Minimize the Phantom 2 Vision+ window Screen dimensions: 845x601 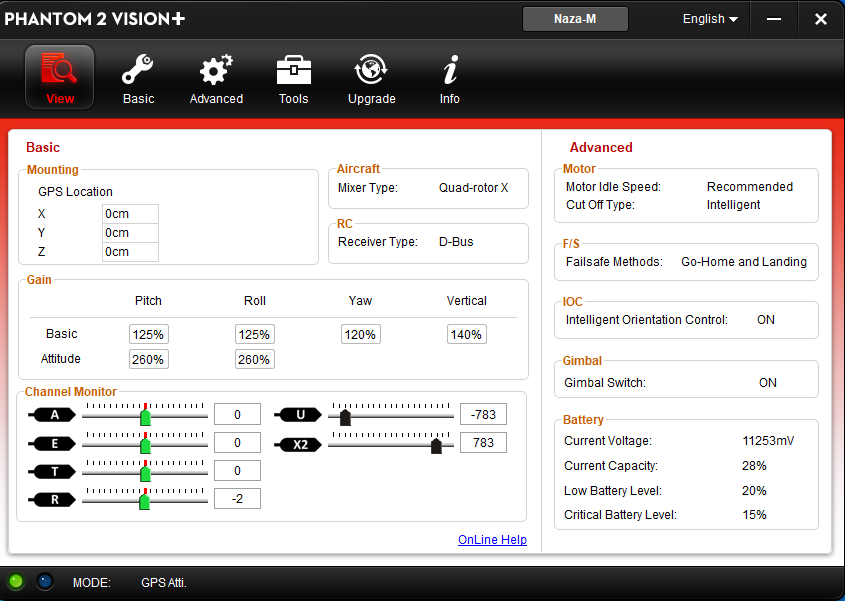point(774,19)
